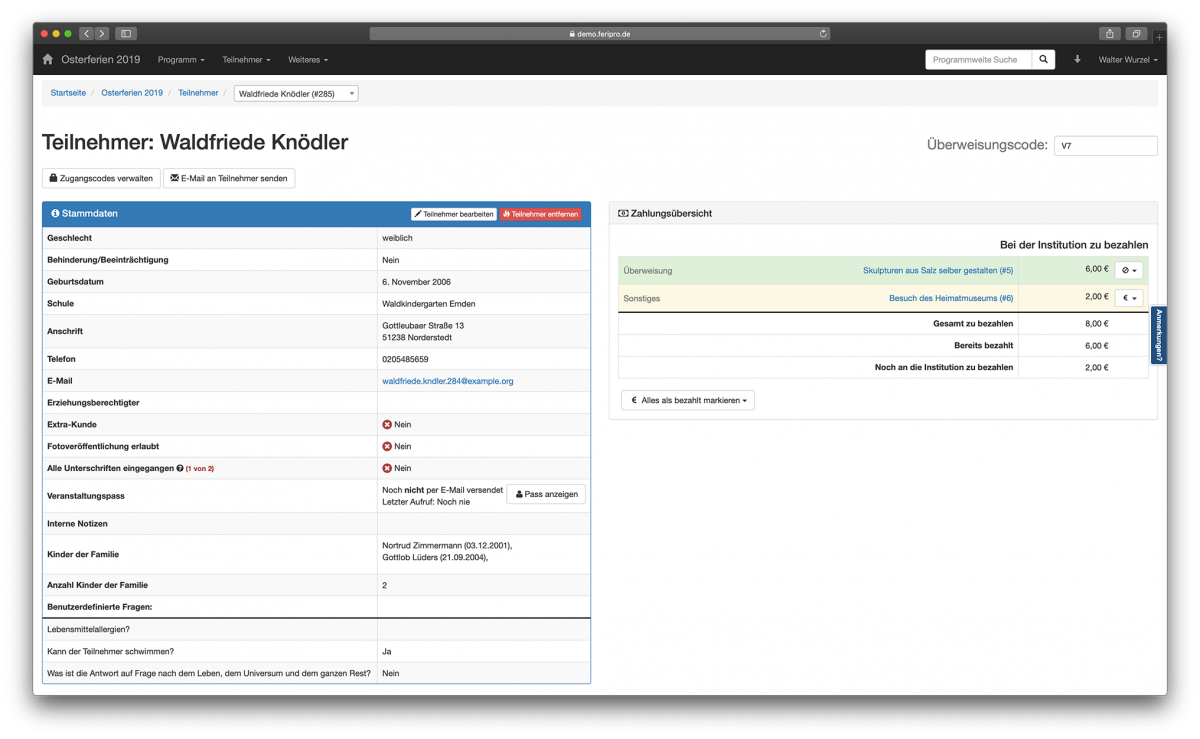This screenshot has height=739, width=1200.
Task: Click the Überweisungscode input field
Action: click(1105, 144)
